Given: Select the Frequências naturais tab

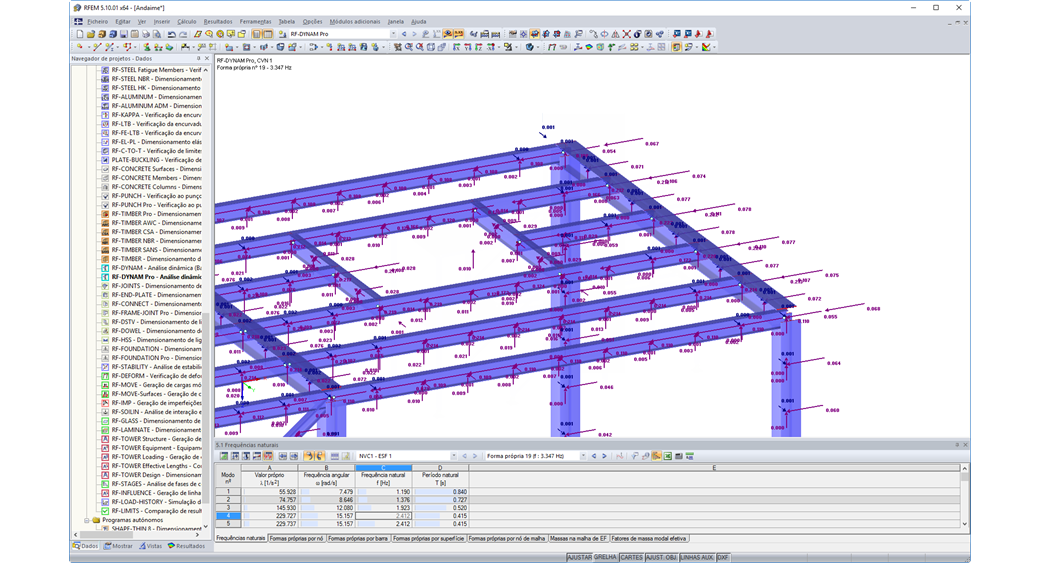Looking at the screenshot, I should 241,538.
